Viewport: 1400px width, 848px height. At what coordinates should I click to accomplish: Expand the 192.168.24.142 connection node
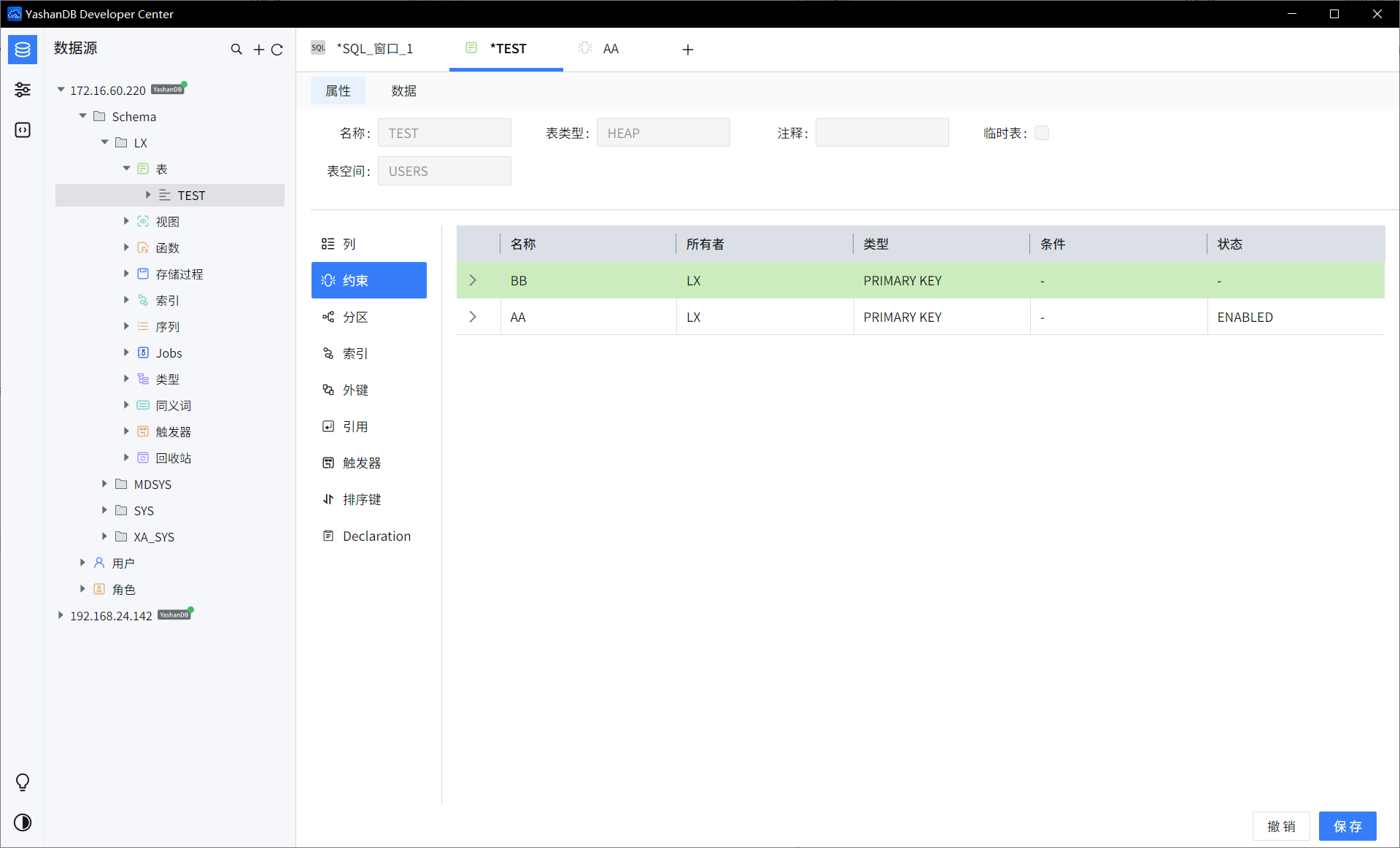point(61,615)
